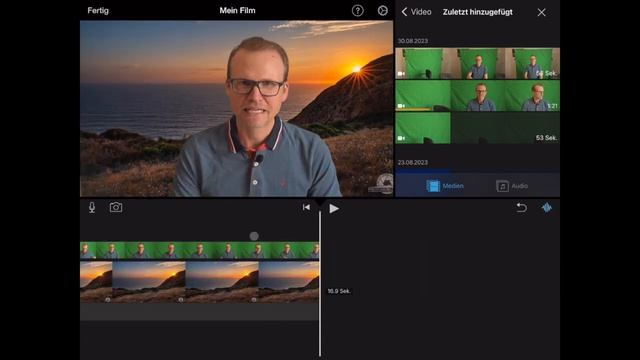Image resolution: width=640 pixels, height=360 pixels.
Task: Switch to the Medien tab
Action: pyautogui.click(x=445, y=186)
